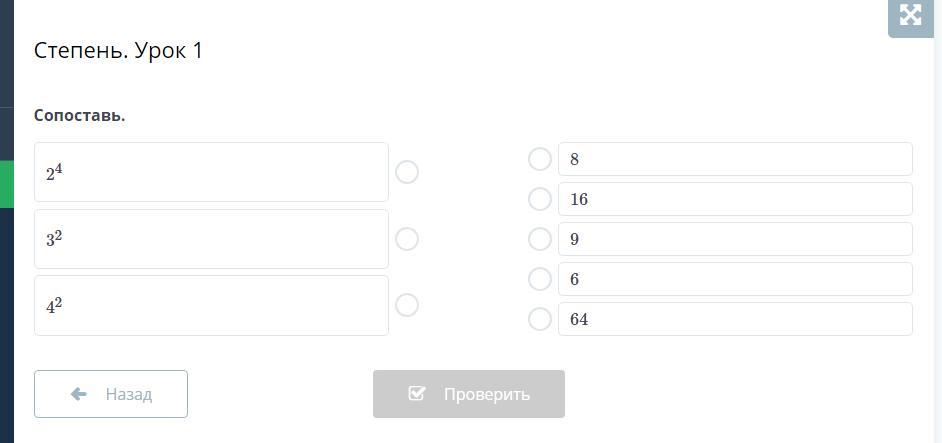Click the 2⁴ expression box
The width and height of the screenshot is (942, 443).
pyautogui.click(x=211, y=172)
